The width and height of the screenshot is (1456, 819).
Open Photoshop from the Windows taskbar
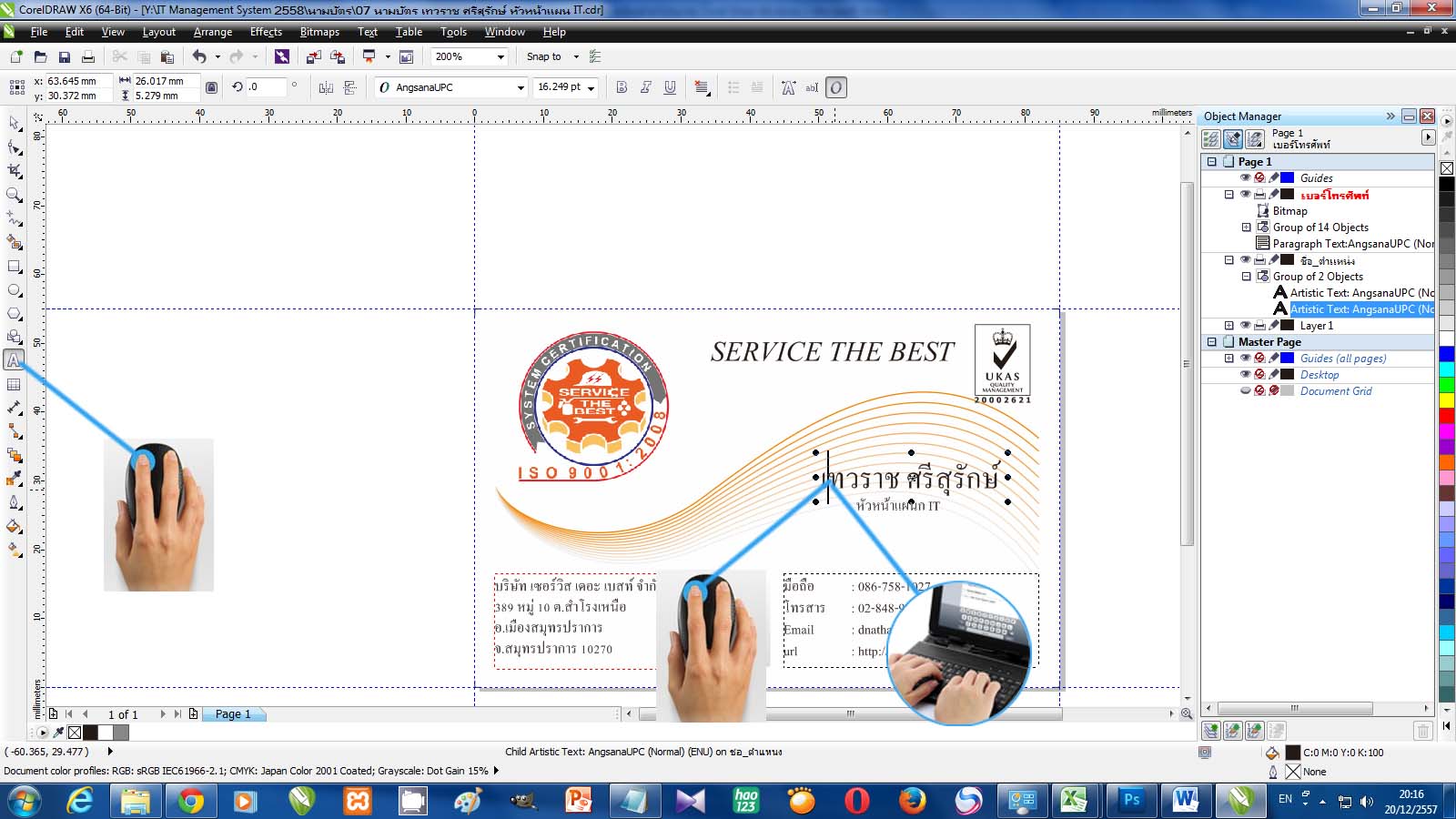click(x=1131, y=800)
